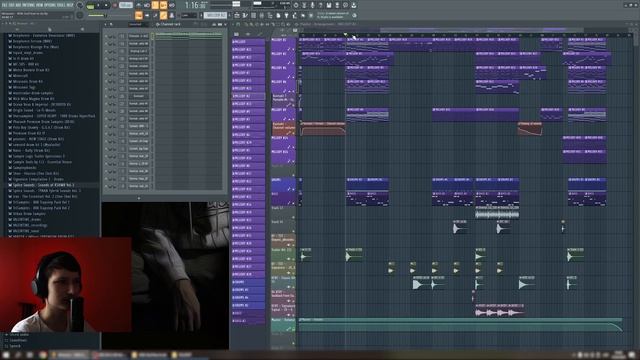
Task: Select the orange Kontakt channel volume automation clip
Action: coord(323,129)
